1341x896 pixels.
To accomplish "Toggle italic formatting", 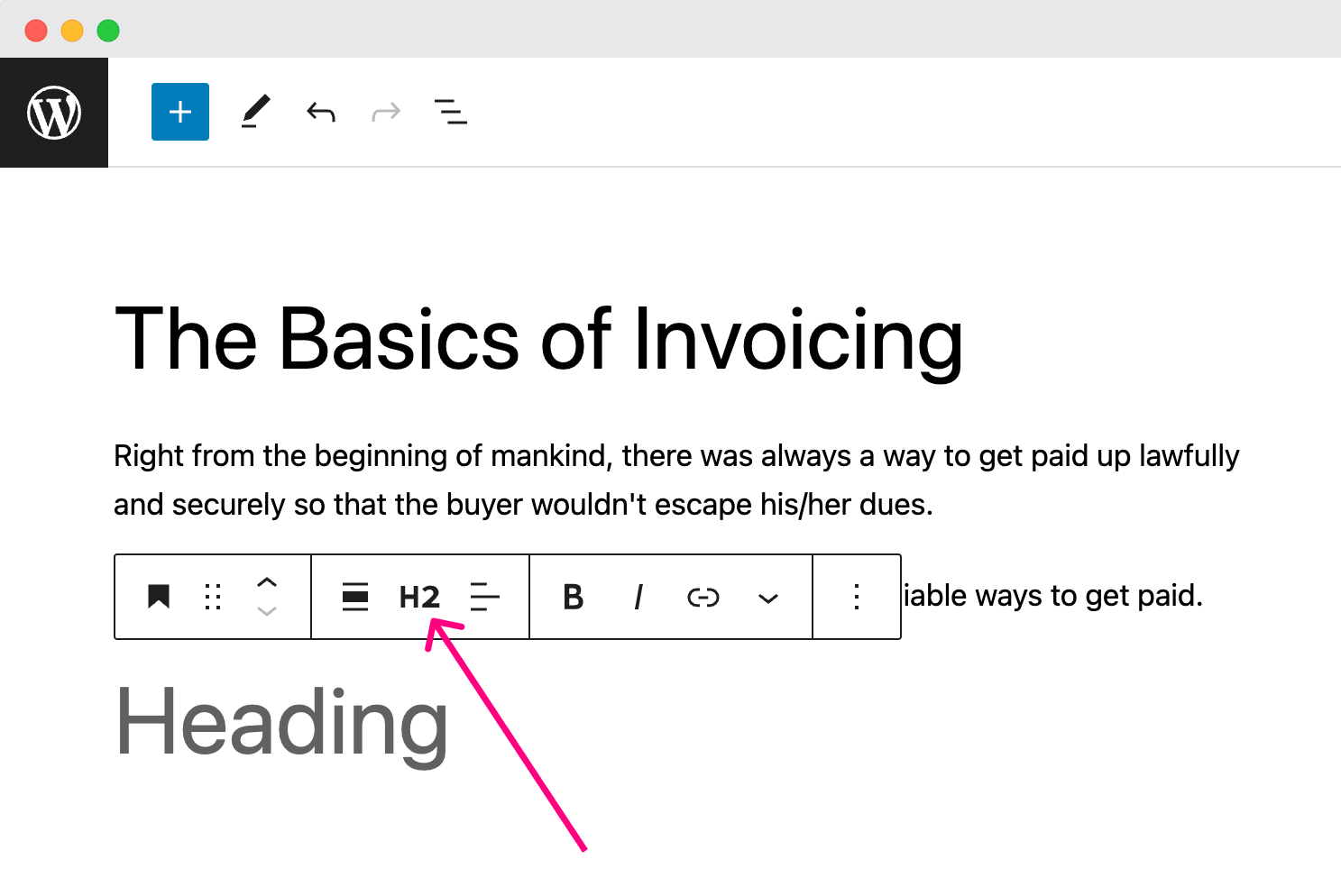I will point(638,597).
